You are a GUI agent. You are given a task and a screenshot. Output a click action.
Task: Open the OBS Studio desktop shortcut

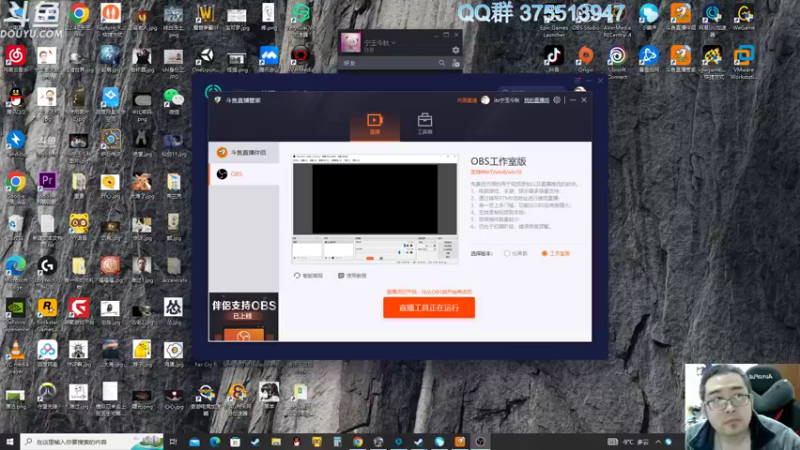(586, 17)
